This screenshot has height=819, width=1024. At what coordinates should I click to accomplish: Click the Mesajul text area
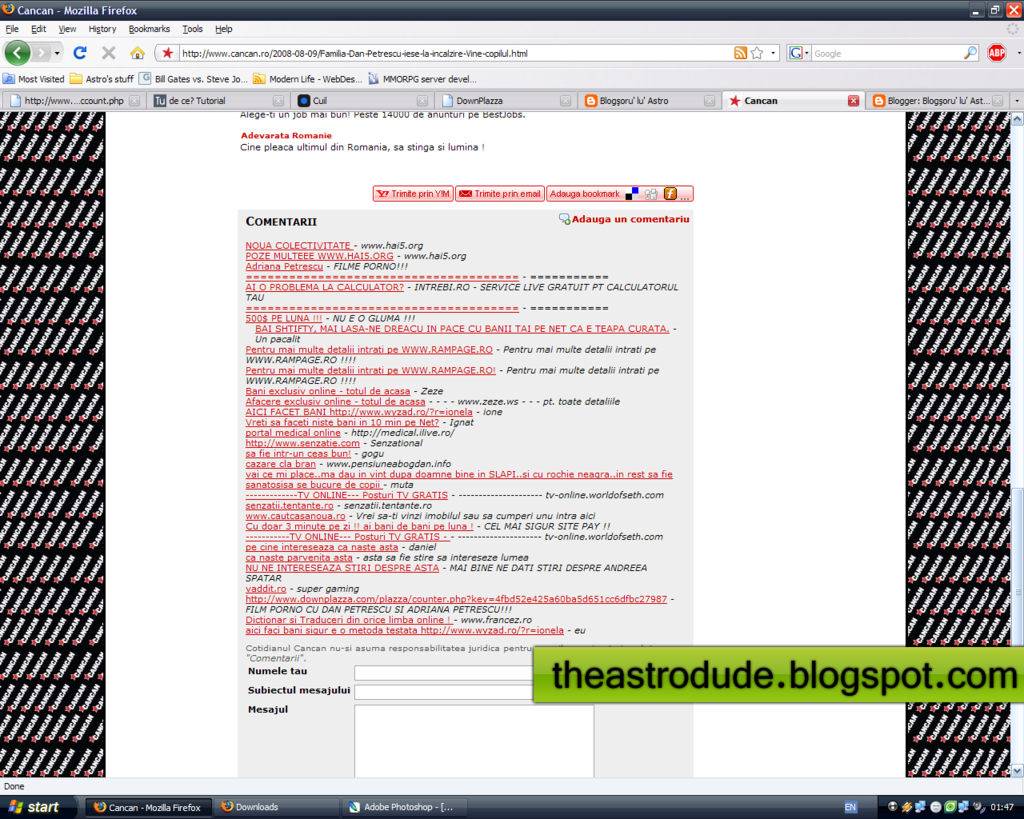tap(474, 741)
